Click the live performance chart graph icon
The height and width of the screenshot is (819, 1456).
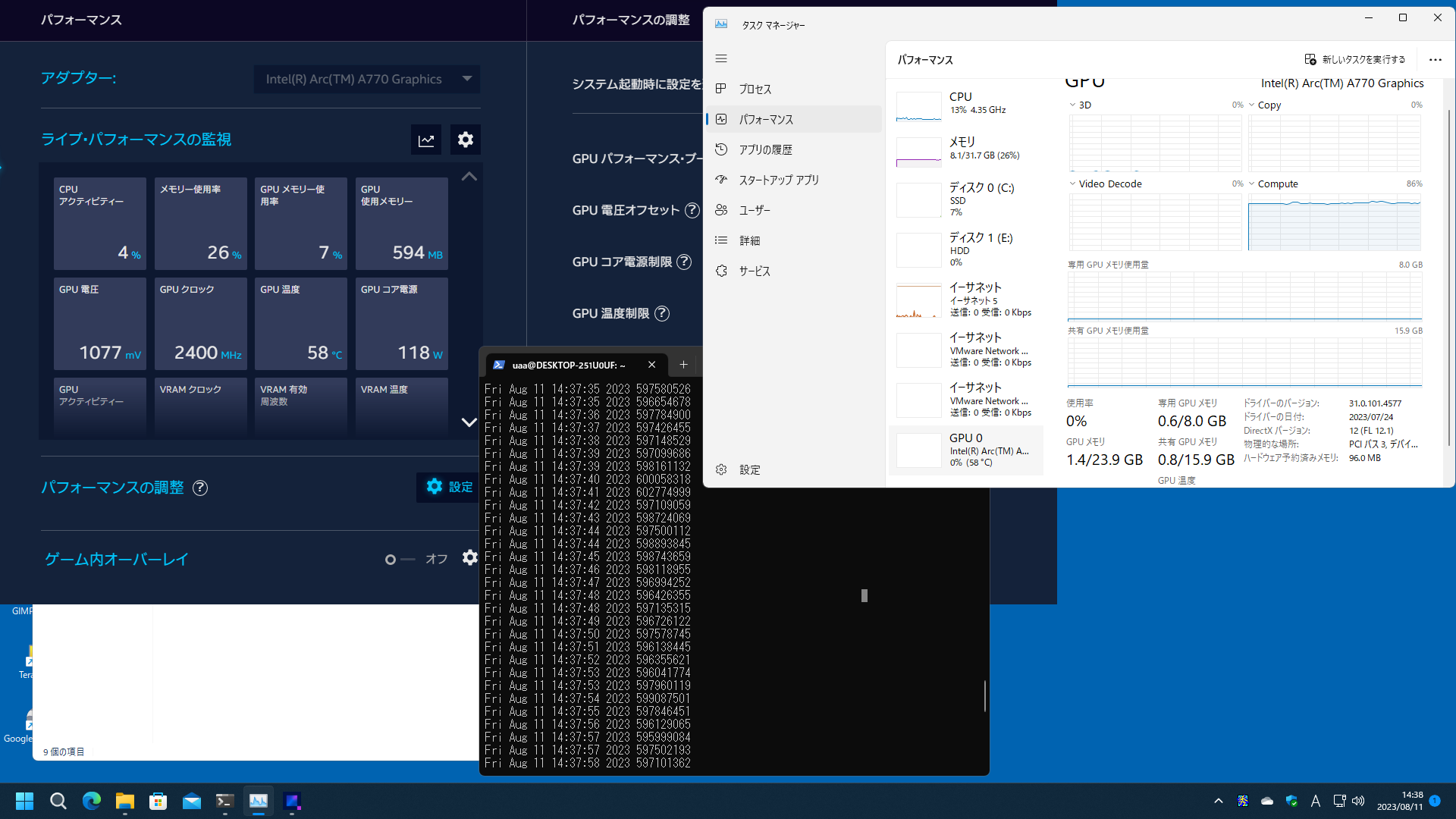tap(426, 140)
